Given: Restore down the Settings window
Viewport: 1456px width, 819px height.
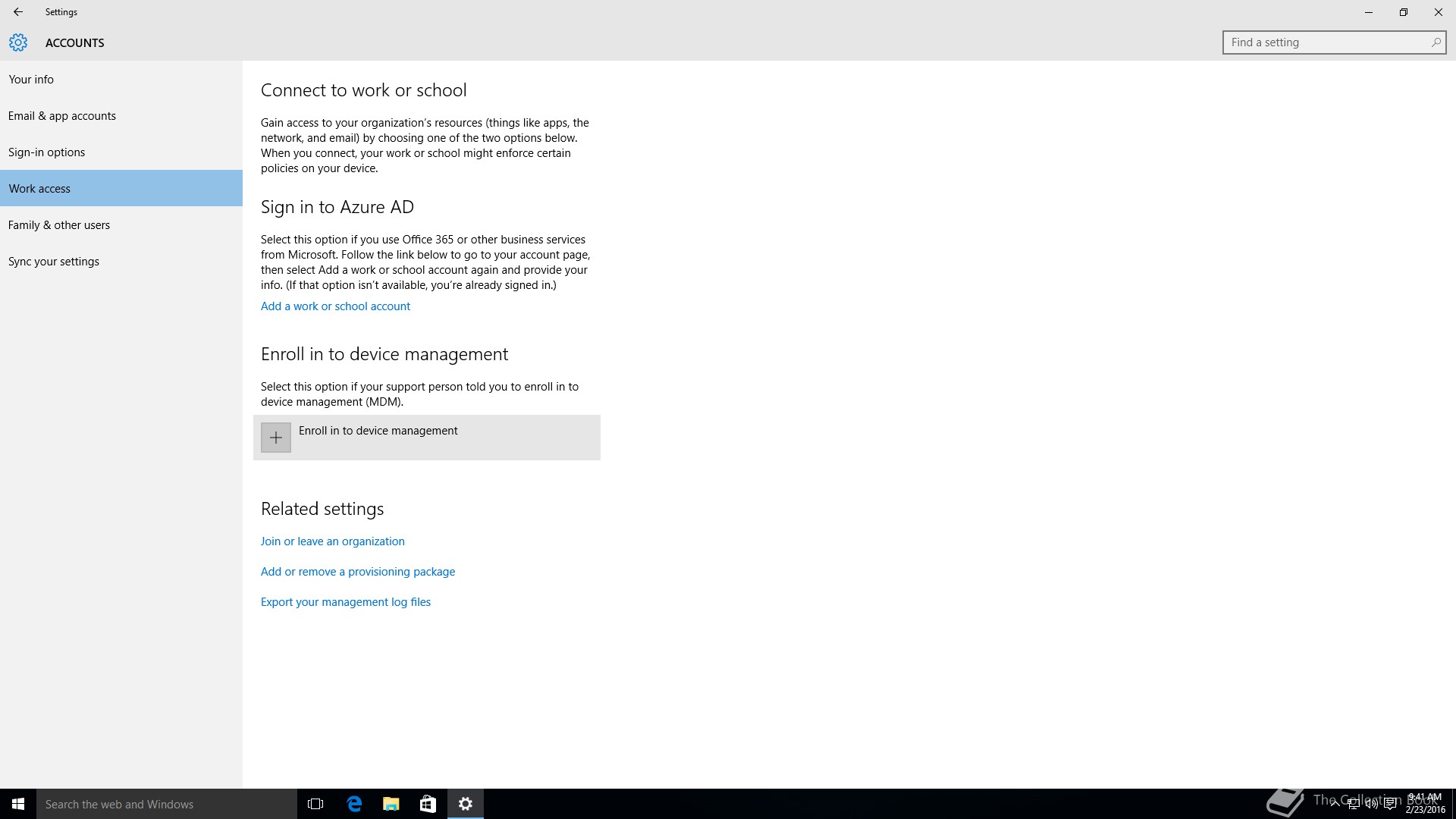Looking at the screenshot, I should (1404, 12).
